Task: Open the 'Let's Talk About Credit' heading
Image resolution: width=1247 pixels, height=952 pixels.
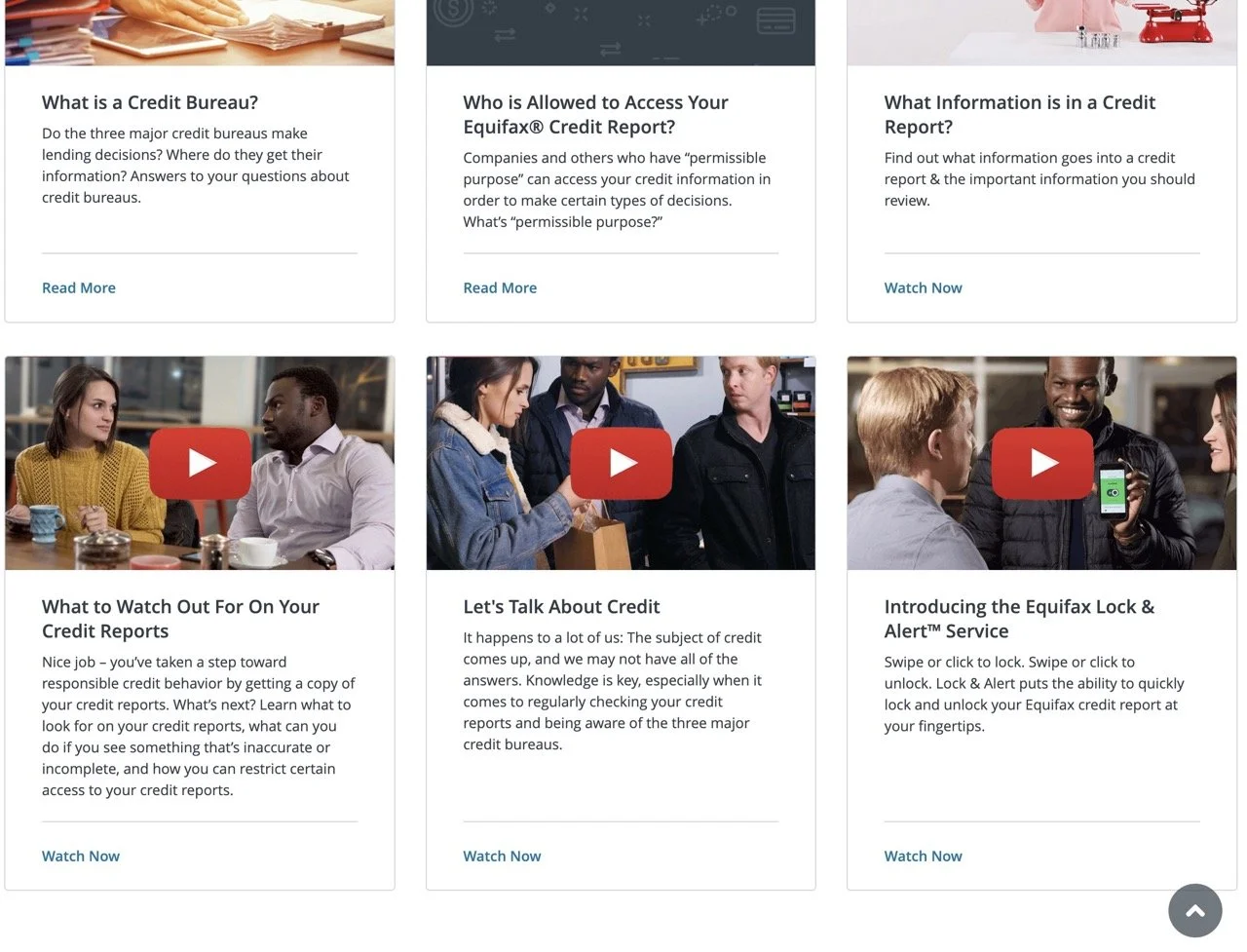Action: click(x=561, y=607)
